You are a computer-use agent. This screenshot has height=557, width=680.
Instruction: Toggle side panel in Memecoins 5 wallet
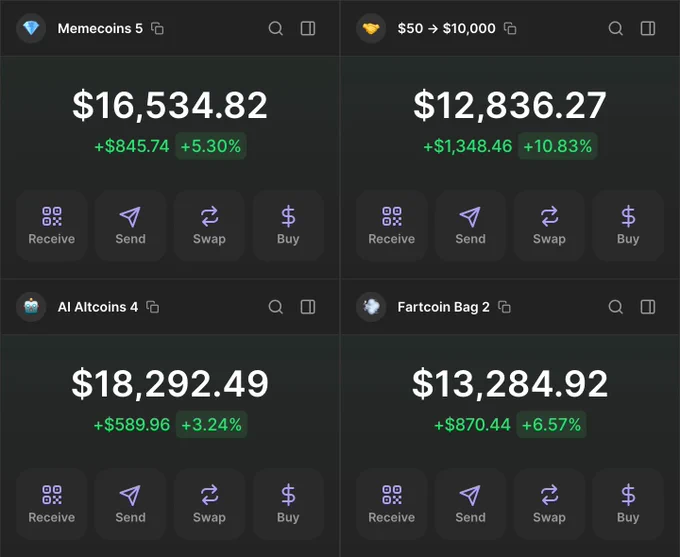tap(308, 29)
